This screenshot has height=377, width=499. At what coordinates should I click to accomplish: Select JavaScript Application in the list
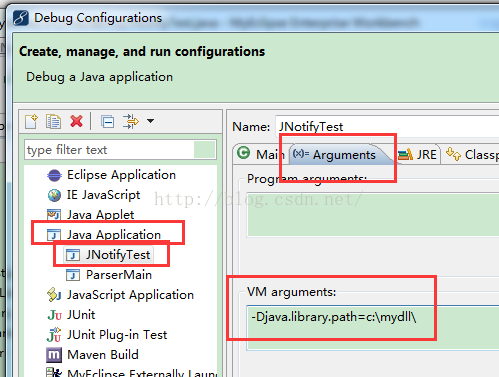click(120, 295)
